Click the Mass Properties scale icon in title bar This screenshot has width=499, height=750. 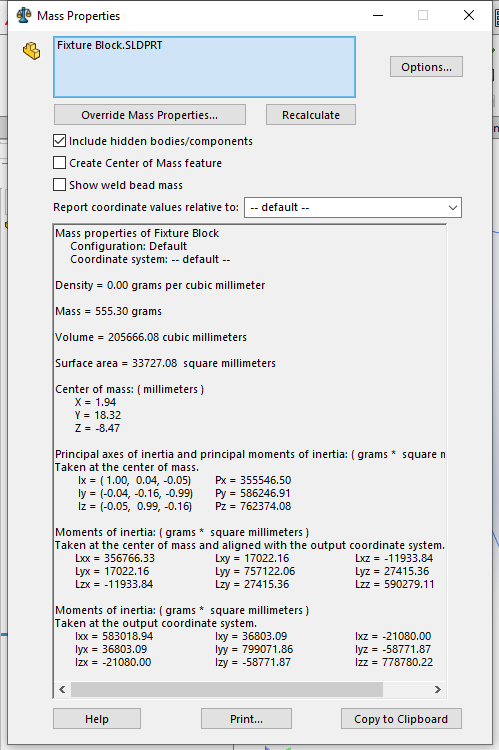tap(24, 15)
